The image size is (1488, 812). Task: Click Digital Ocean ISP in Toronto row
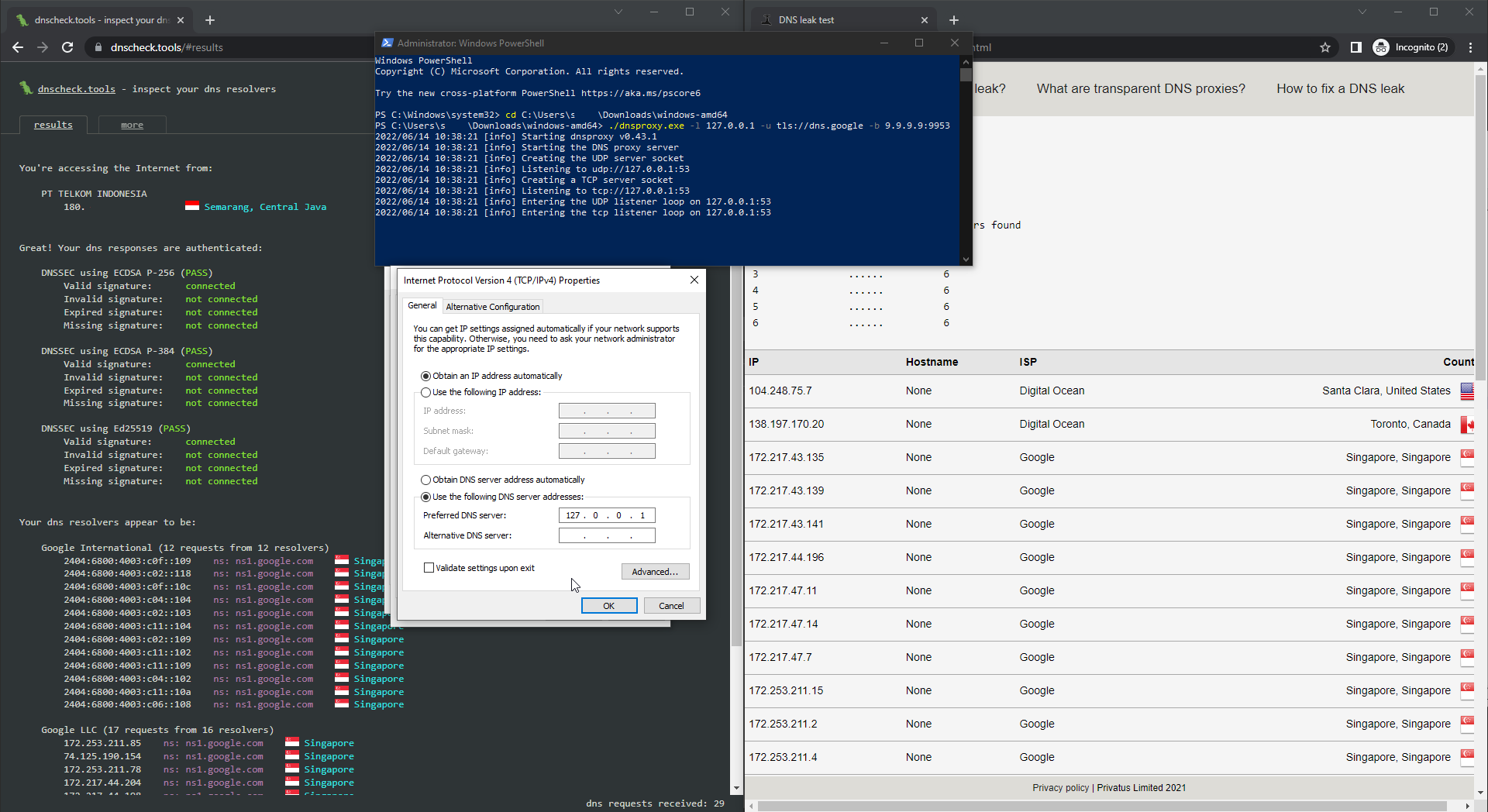[x=1052, y=424]
